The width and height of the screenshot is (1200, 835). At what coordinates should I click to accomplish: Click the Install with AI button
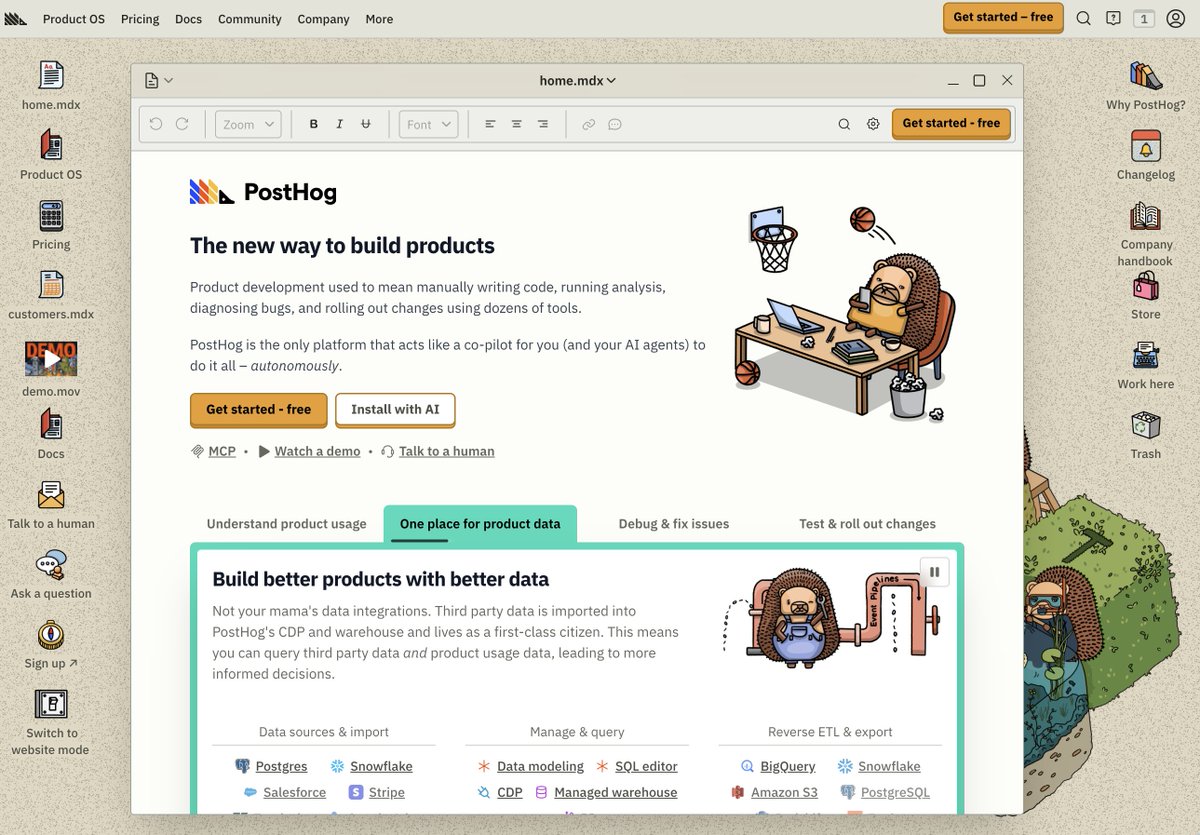pyautogui.click(x=395, y=410)
